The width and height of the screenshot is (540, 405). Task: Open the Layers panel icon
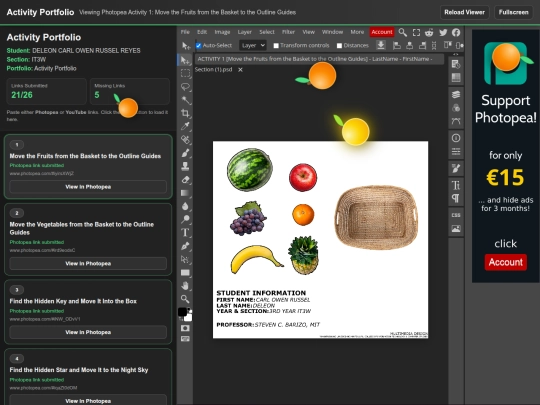point(456,94)
